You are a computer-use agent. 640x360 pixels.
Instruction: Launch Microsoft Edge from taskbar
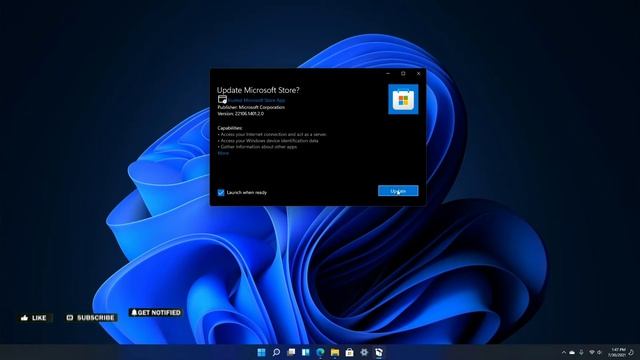tap(320, 352)
